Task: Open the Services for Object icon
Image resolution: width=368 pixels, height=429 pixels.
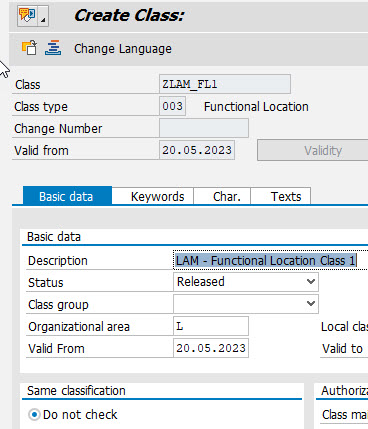Action: pos(27,15)
